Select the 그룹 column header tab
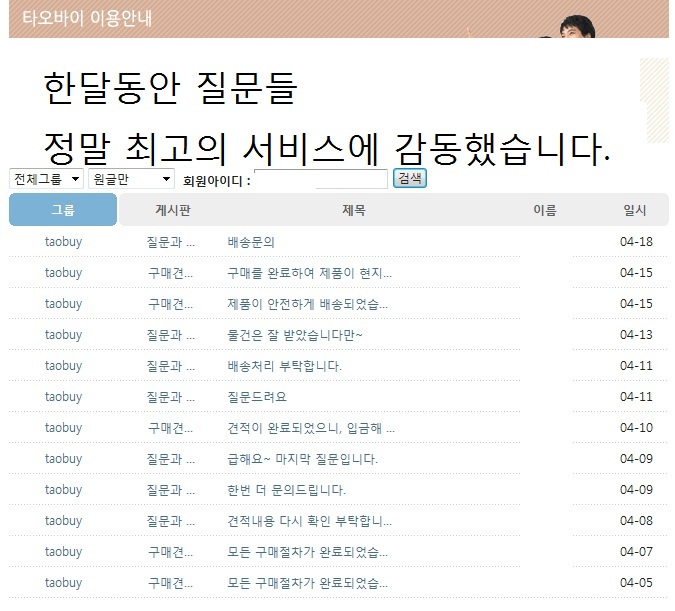Viewport: 675px width, 611px height. click(x=63, y=210)
